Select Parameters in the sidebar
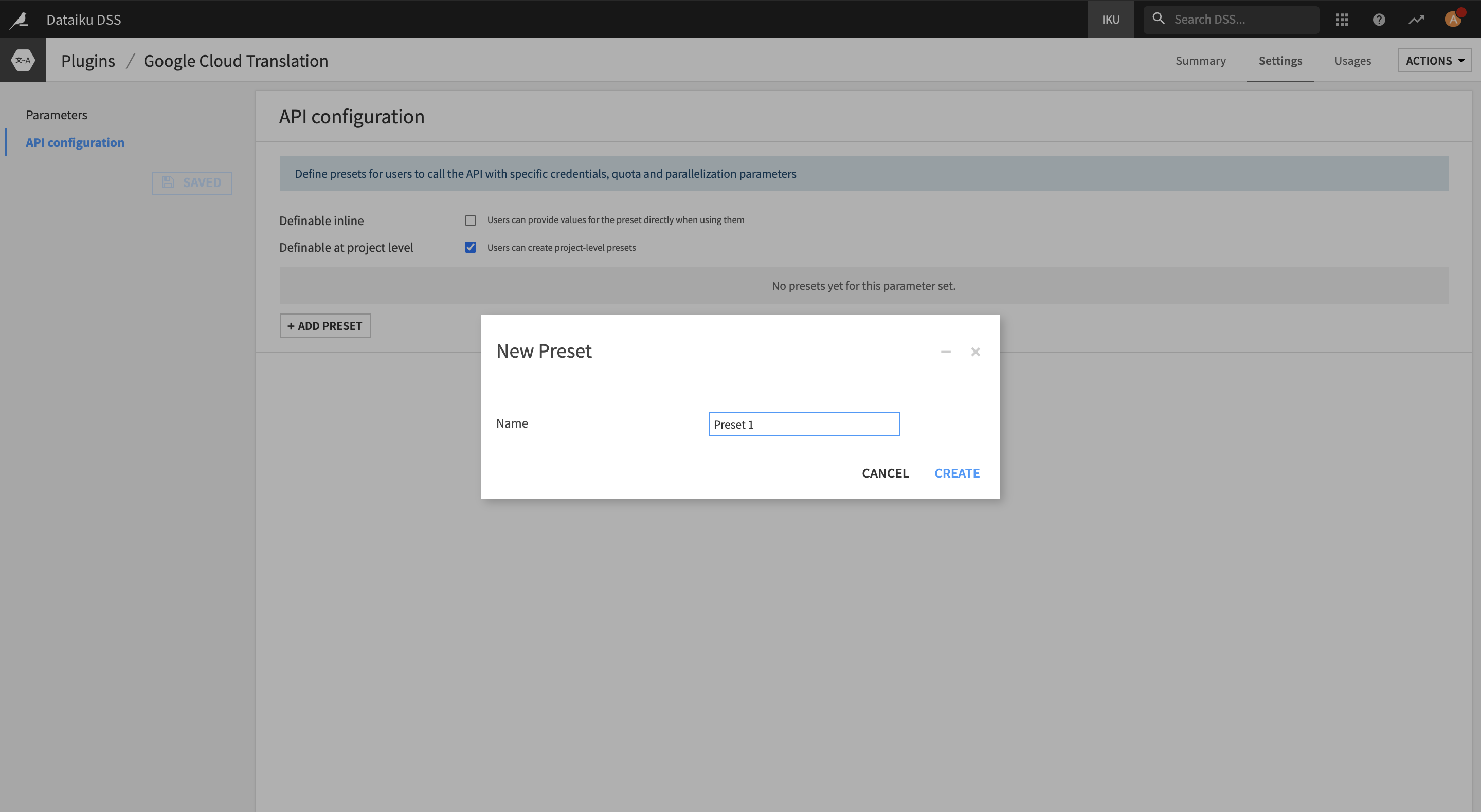The width and height of the screenshot is (1481, 812). (57, 115)
